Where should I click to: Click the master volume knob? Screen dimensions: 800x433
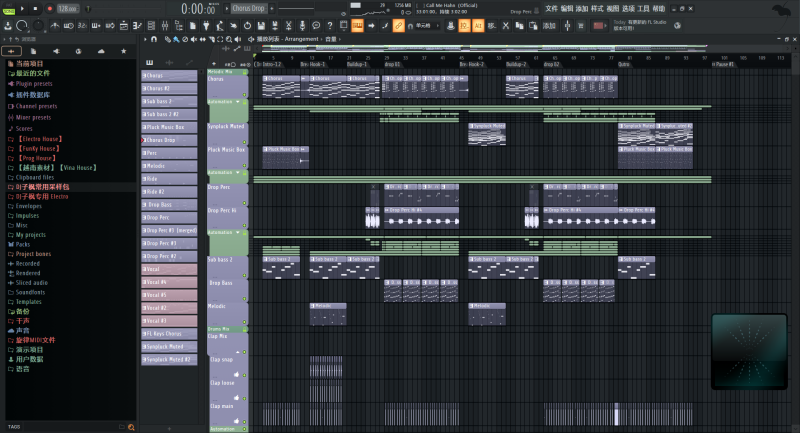(22, 25)
